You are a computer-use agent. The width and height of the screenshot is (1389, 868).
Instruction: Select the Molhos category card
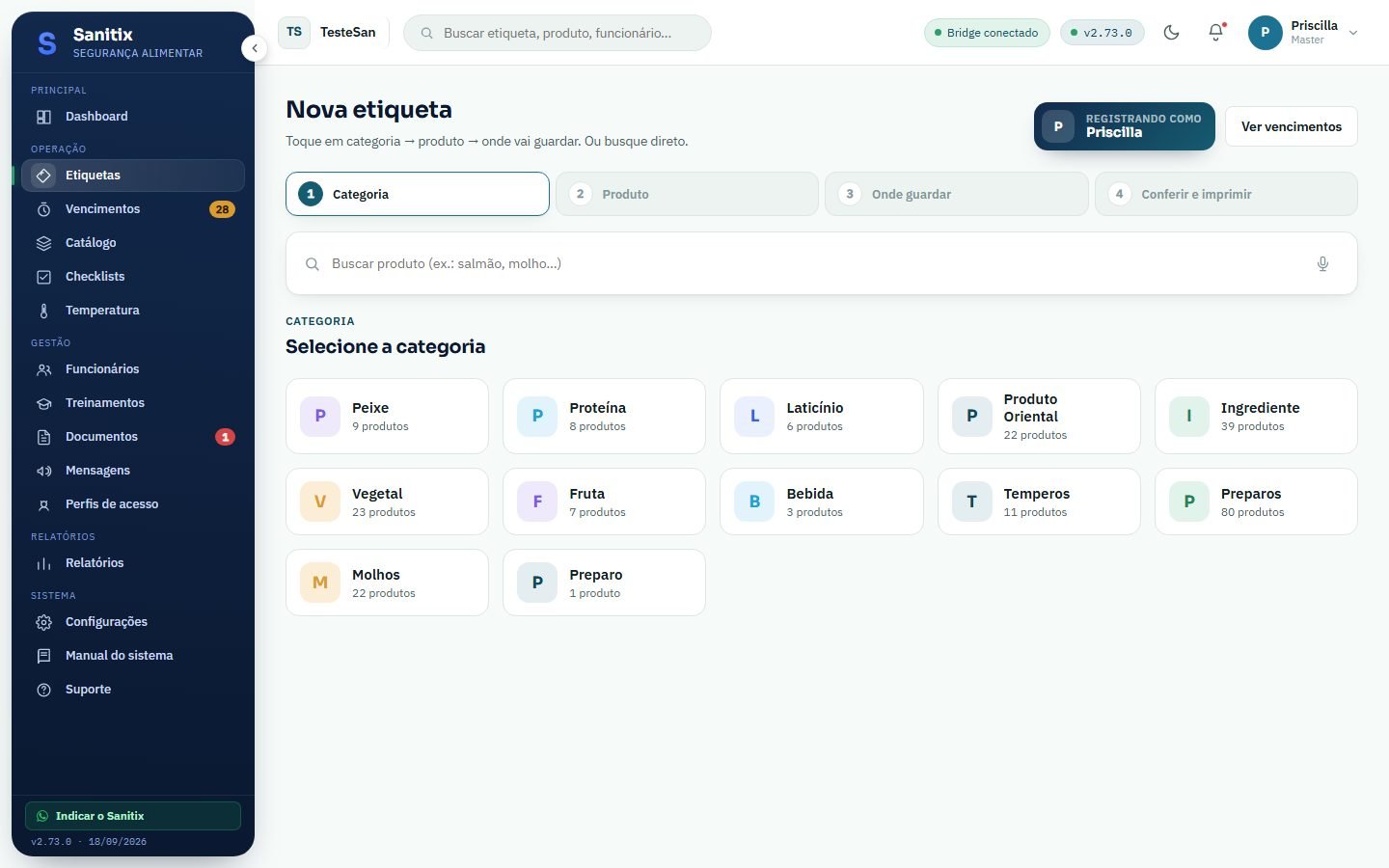[x=387, y=583]
